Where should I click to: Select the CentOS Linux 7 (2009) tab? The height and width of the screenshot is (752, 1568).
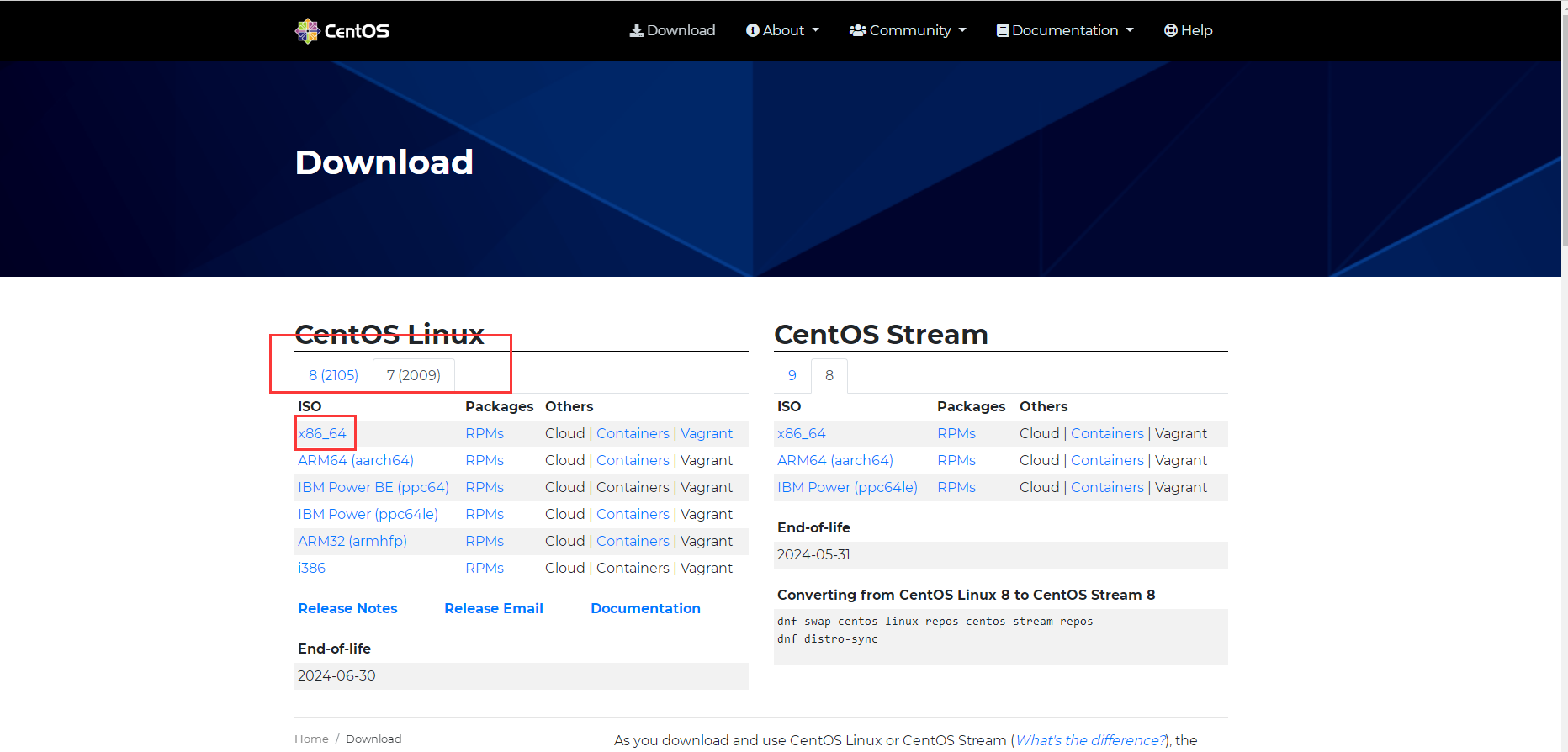tap(414, 375)
